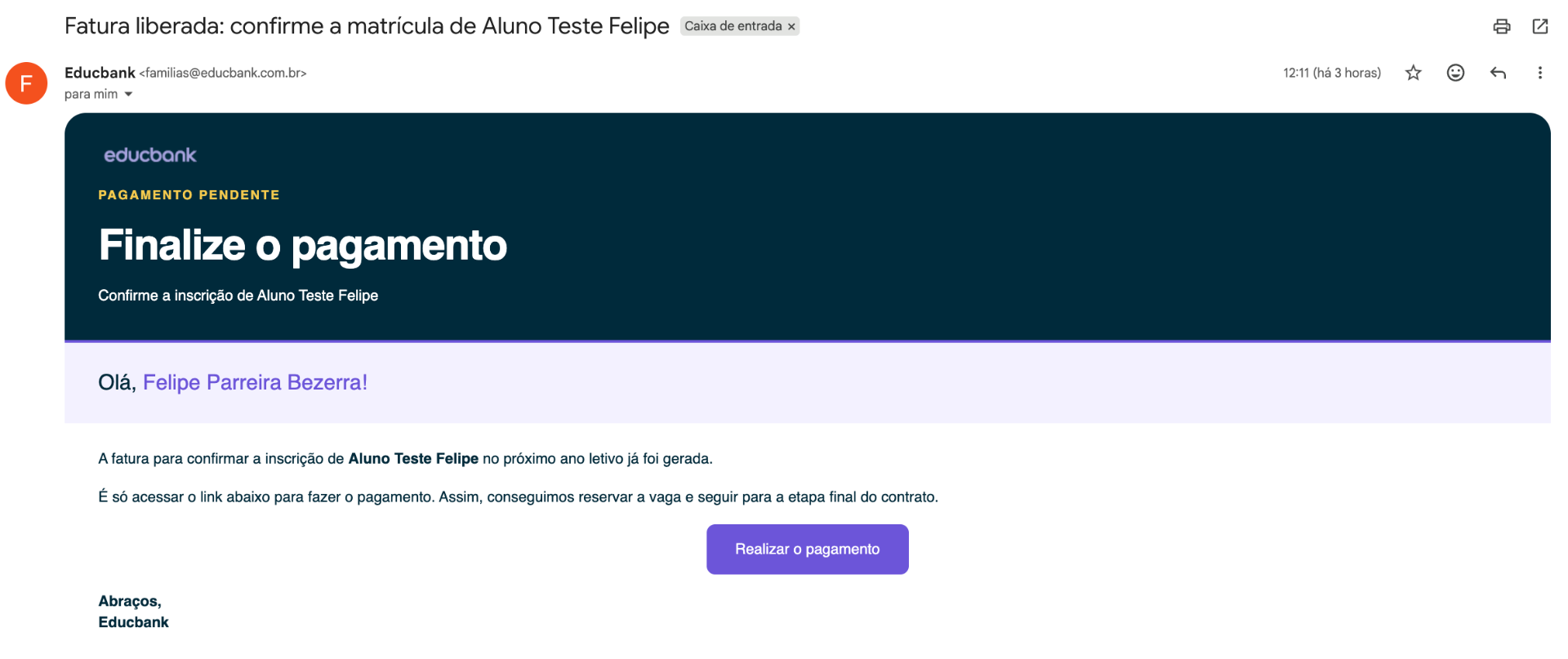The width and height of the screenshot is (1568, 659).
Task: Click the sentence starting with É só acessar
Action: 518,497
